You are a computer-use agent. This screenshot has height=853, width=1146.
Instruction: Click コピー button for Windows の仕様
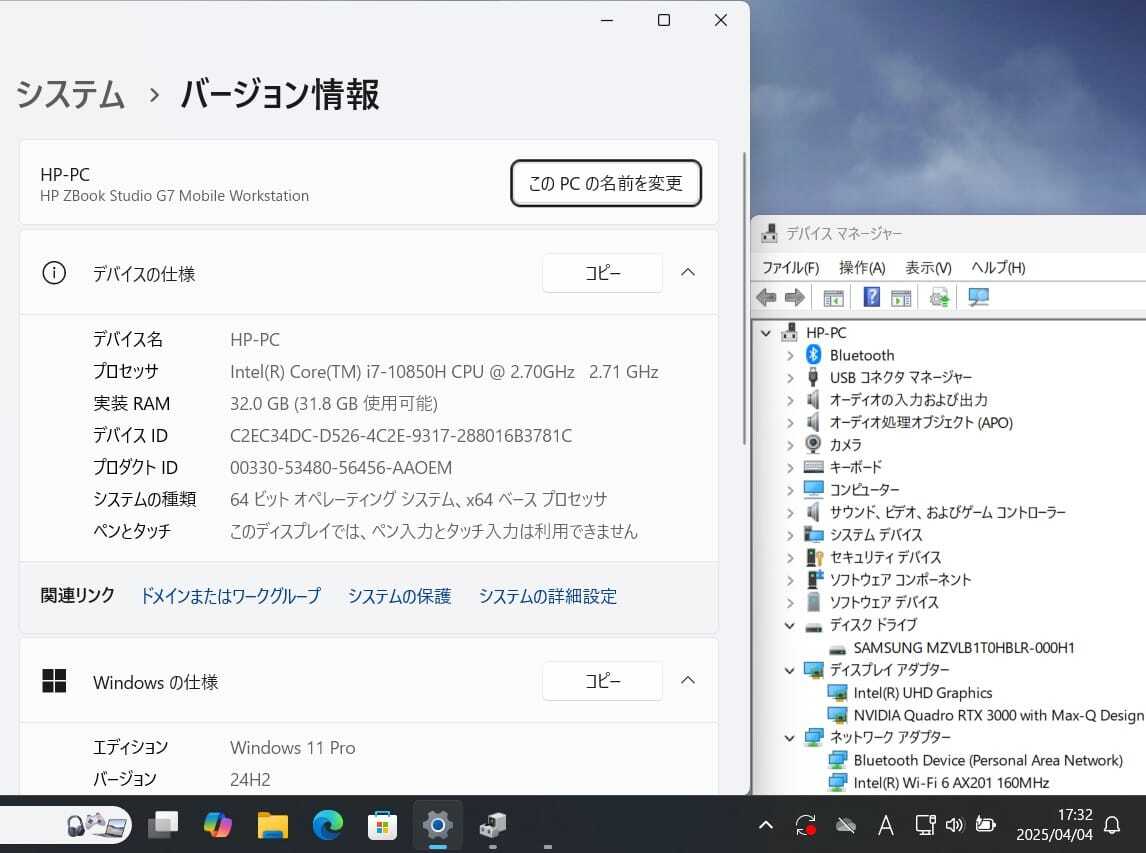[x=602, y=680]
